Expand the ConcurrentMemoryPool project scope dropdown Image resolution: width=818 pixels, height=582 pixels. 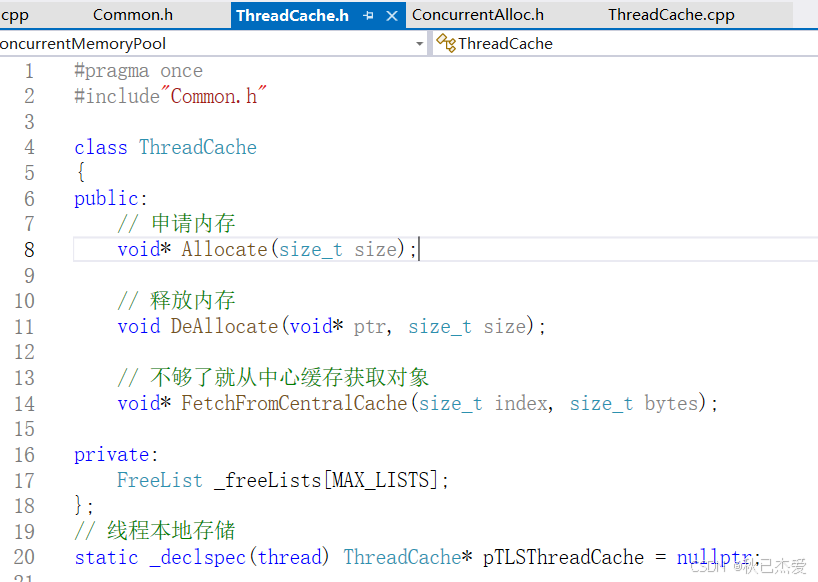pos(419,44)
